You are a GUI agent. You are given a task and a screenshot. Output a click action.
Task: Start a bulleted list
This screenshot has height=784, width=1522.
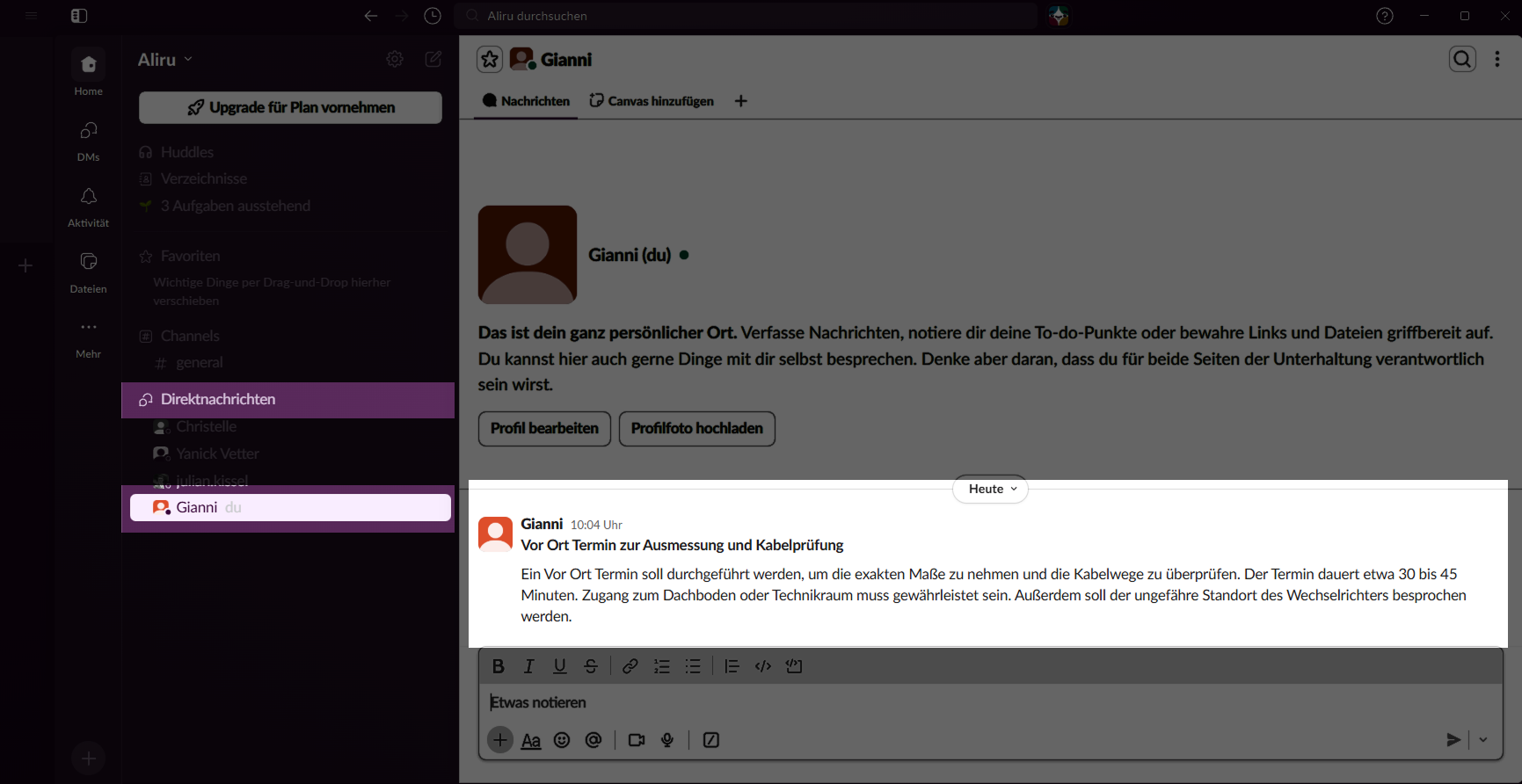(x=693, y=666)
